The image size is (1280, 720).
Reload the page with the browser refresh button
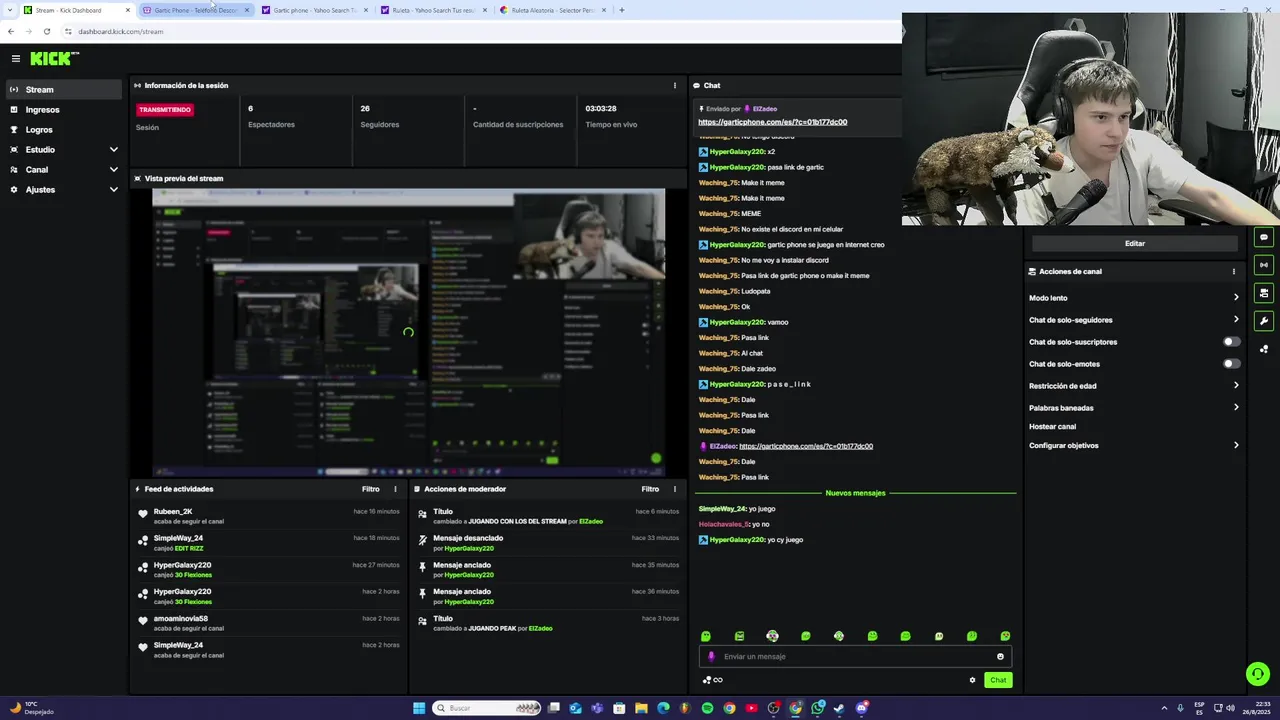coord(47,31)
